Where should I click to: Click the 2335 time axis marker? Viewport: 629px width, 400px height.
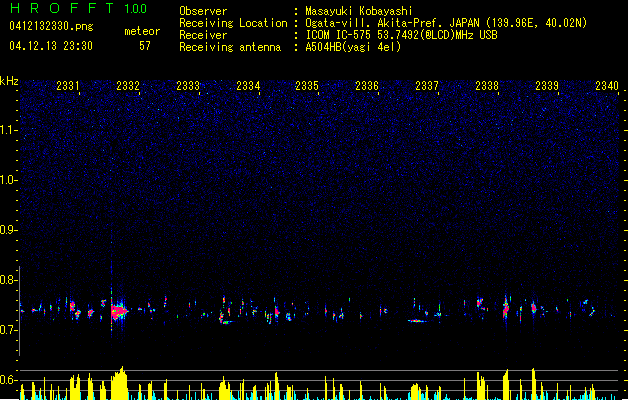click(307, 86)
